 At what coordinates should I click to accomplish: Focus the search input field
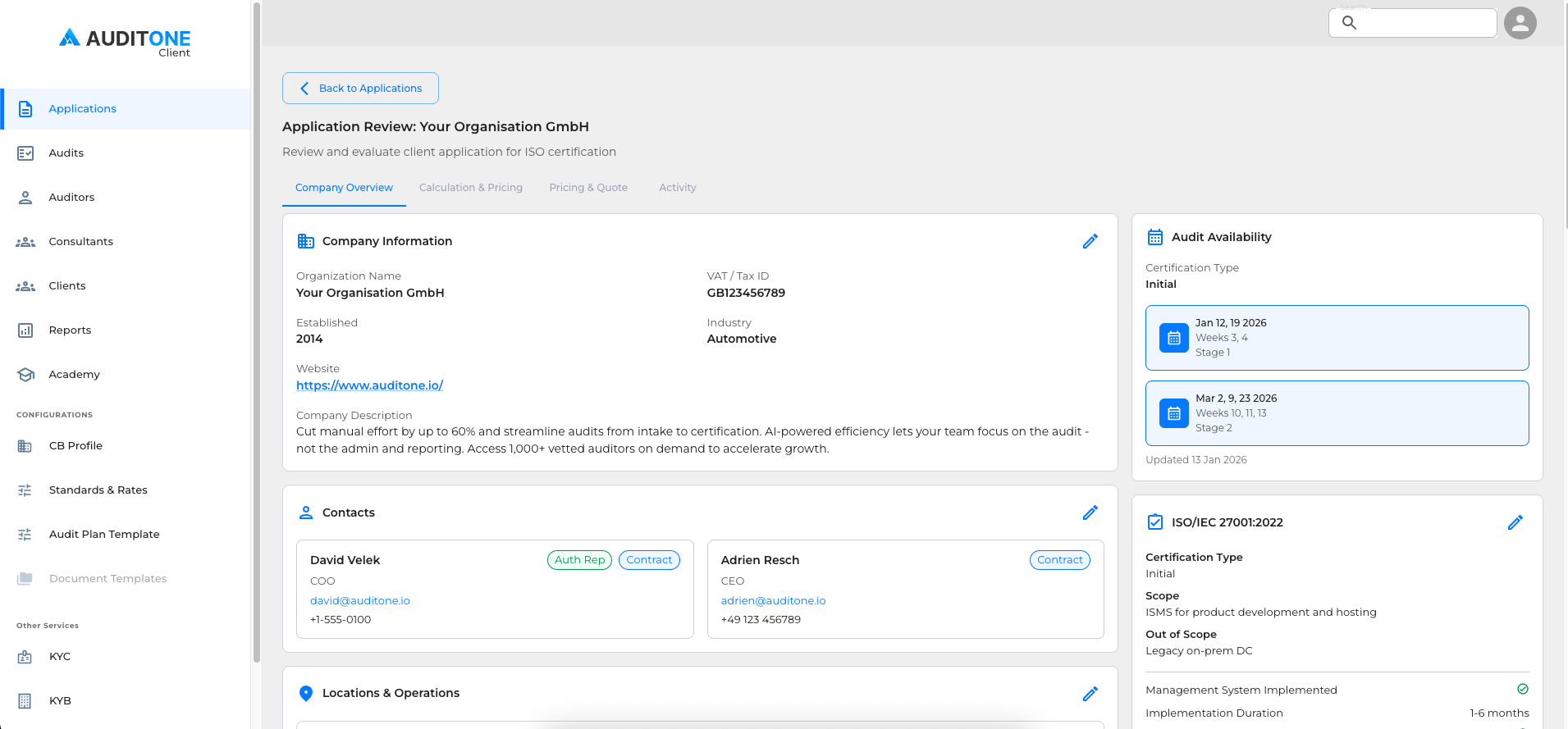click(1413, 23)
